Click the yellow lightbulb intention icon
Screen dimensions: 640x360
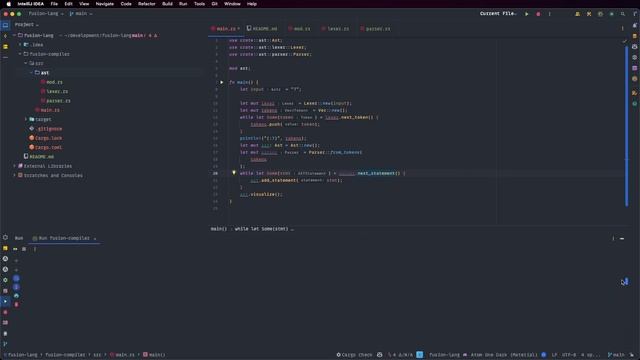tap(234, 173)
